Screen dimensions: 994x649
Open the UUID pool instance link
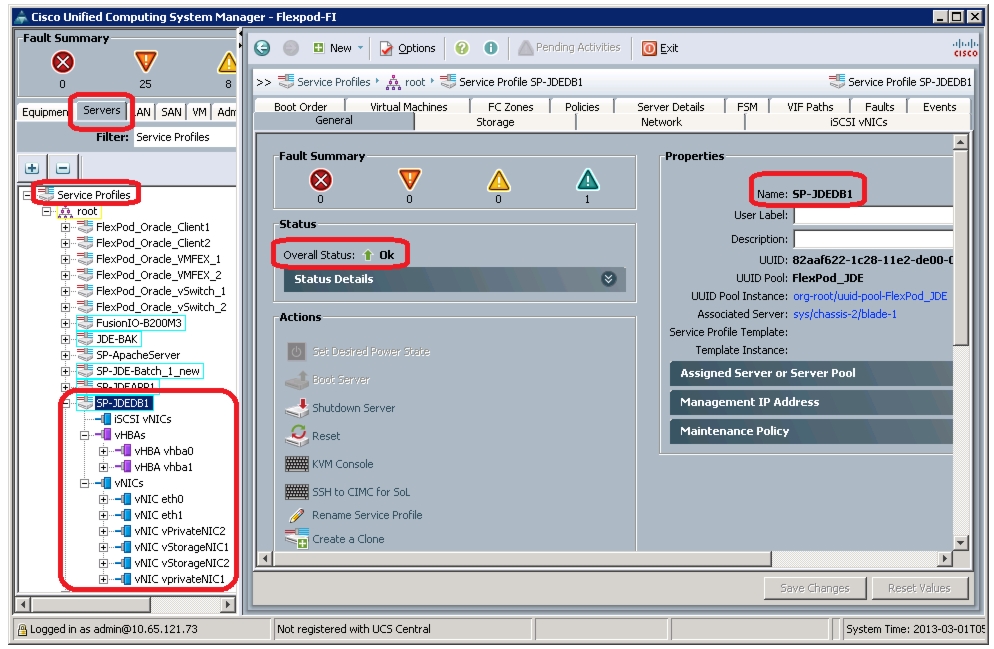(x=870, y=296)
